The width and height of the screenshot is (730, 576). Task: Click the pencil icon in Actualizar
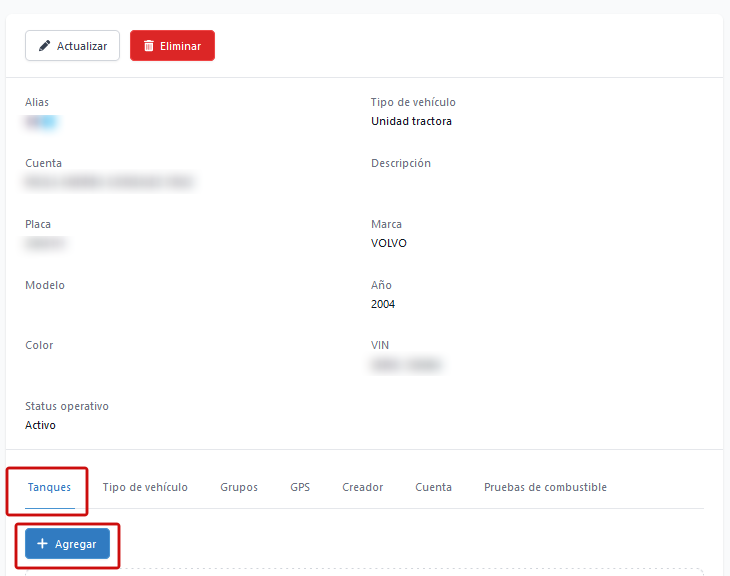point(44,46)
